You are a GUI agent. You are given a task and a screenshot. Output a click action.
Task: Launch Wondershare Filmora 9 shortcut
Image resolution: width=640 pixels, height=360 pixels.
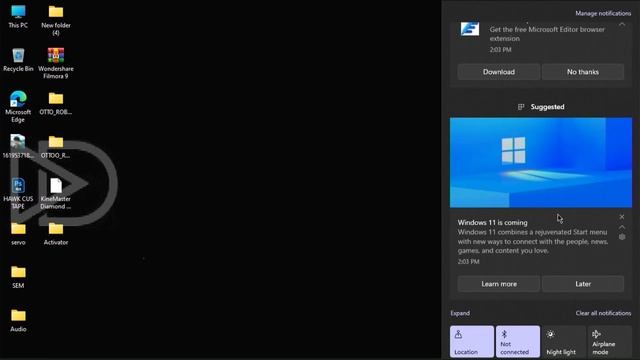(x=56, y=63)
